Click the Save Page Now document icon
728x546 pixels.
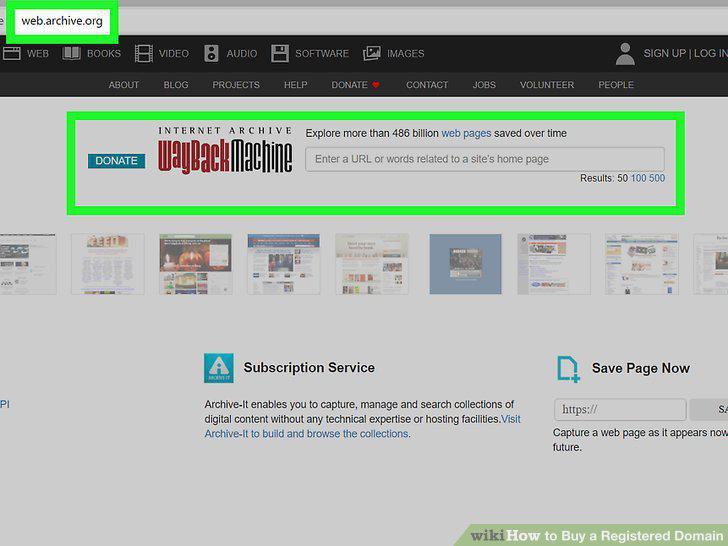tap(568, 369)
